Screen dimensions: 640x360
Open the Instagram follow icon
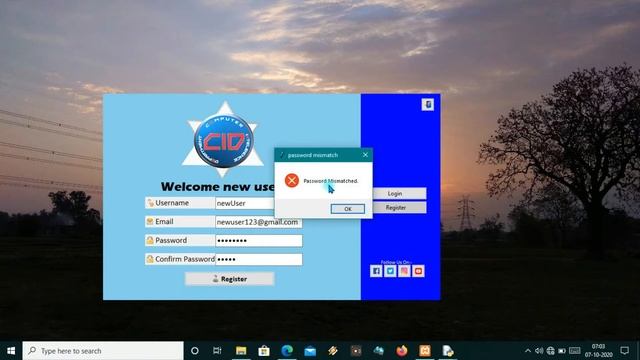click(x=404, y=271)
